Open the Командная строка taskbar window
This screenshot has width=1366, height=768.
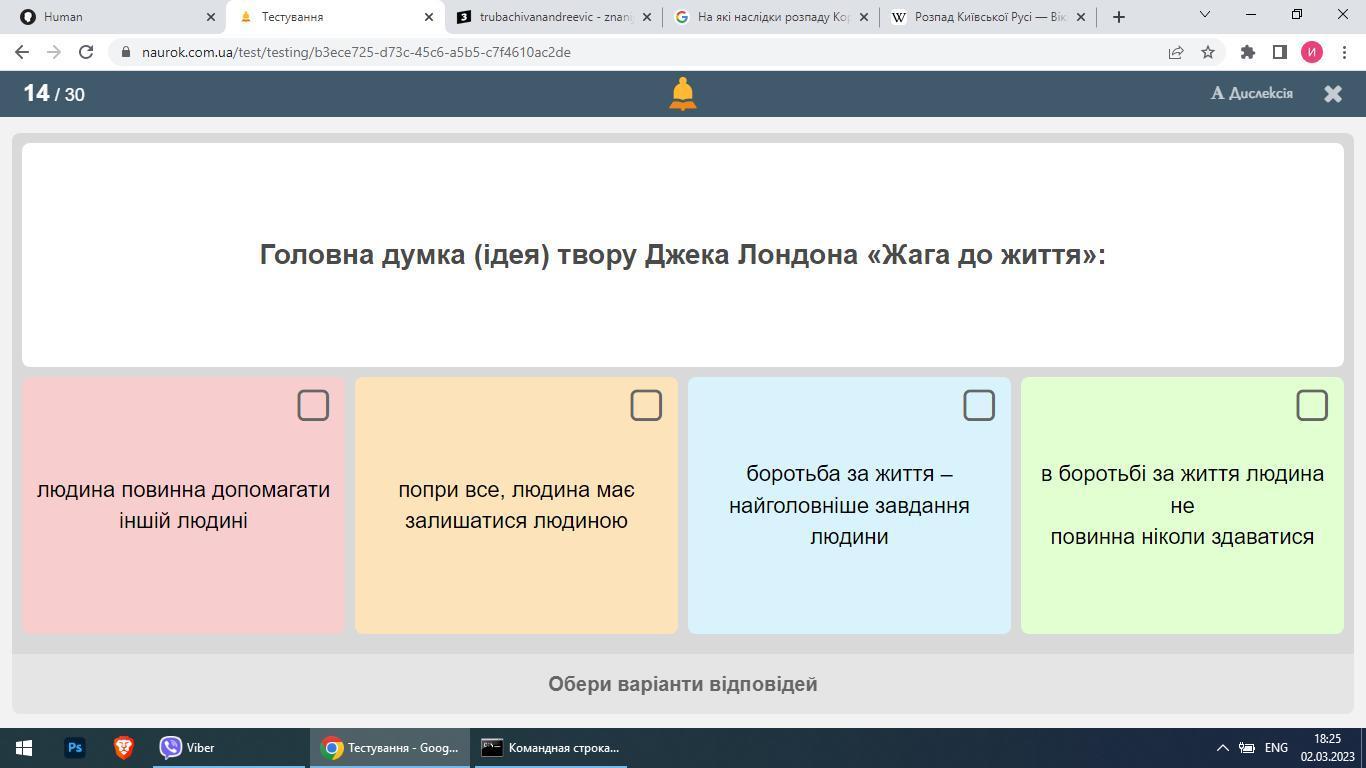coord(551,748)
